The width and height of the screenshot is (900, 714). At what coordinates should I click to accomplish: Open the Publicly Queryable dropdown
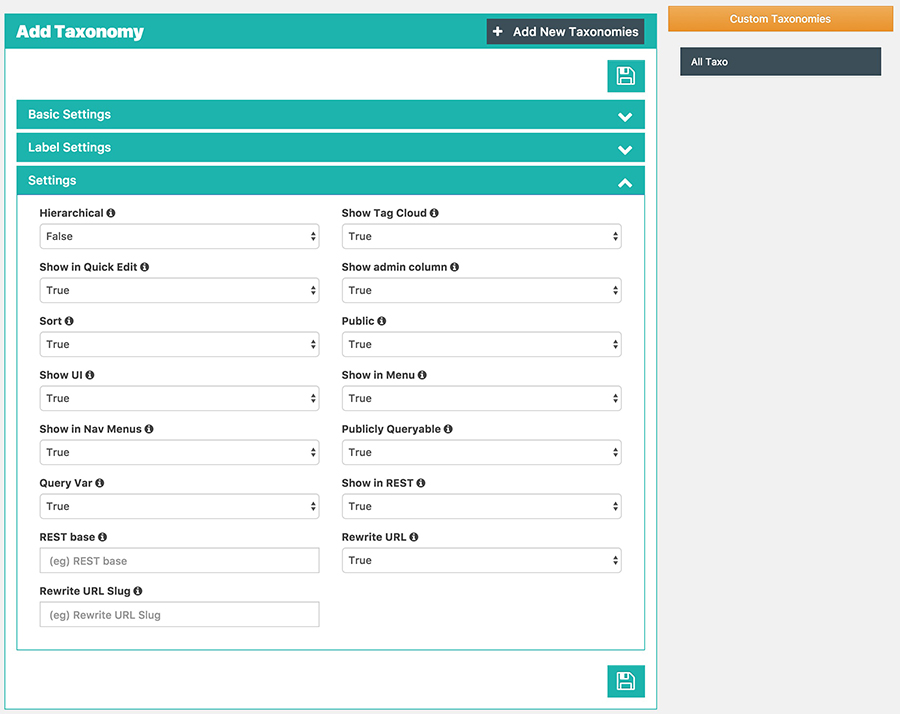[x=482, y=452]
